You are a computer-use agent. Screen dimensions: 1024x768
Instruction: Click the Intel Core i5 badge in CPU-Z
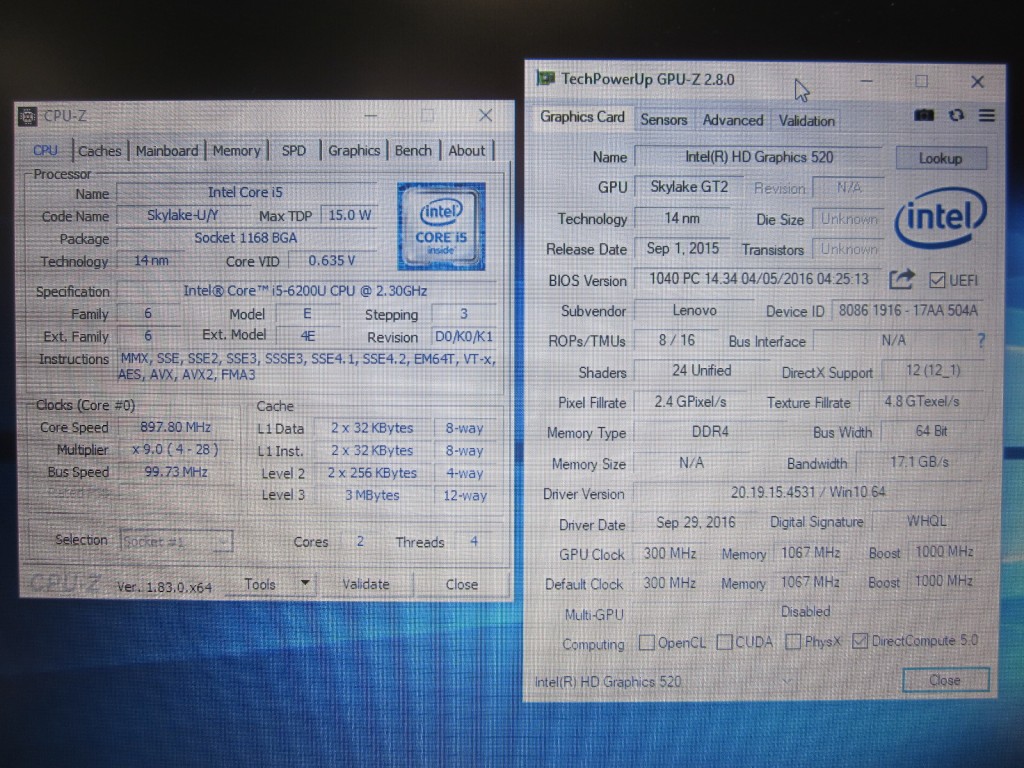[x=441, y=226]
